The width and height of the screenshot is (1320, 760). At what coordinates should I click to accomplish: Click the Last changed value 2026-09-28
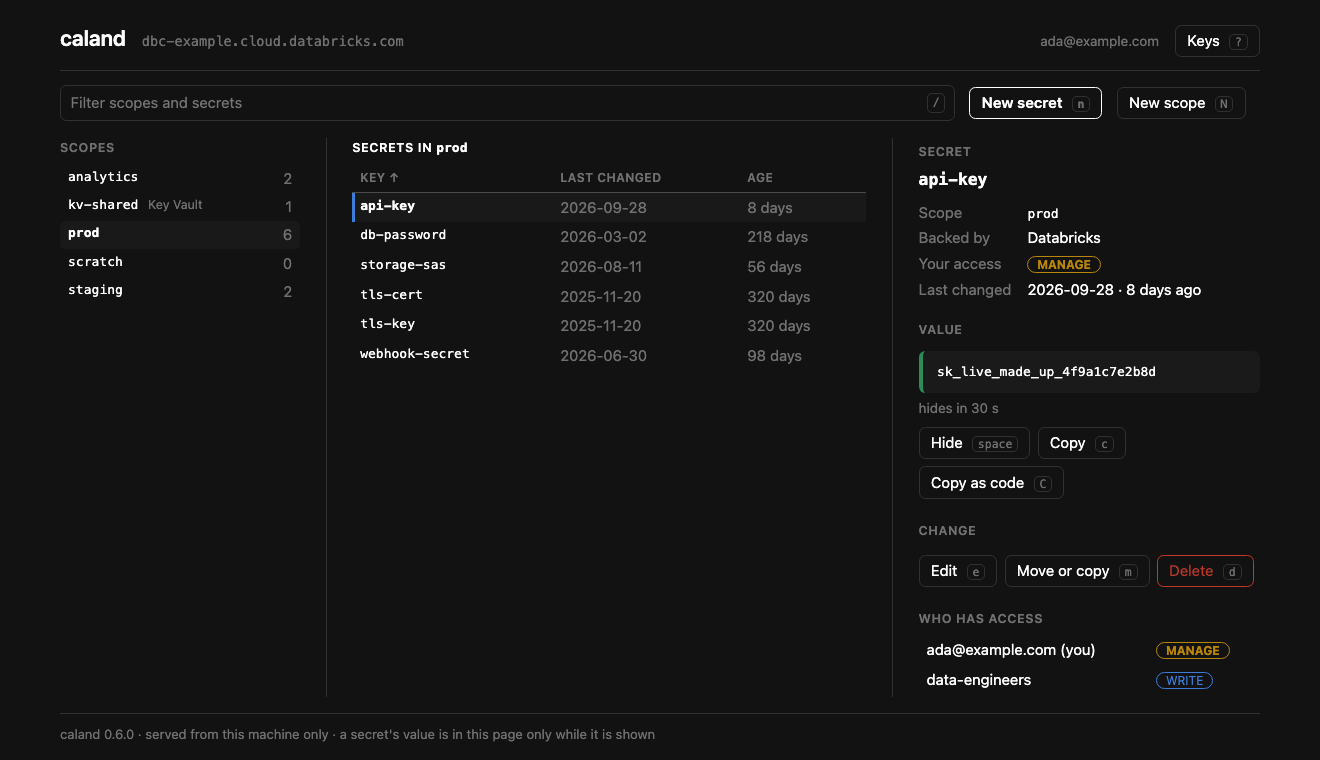click(1114, 290)
